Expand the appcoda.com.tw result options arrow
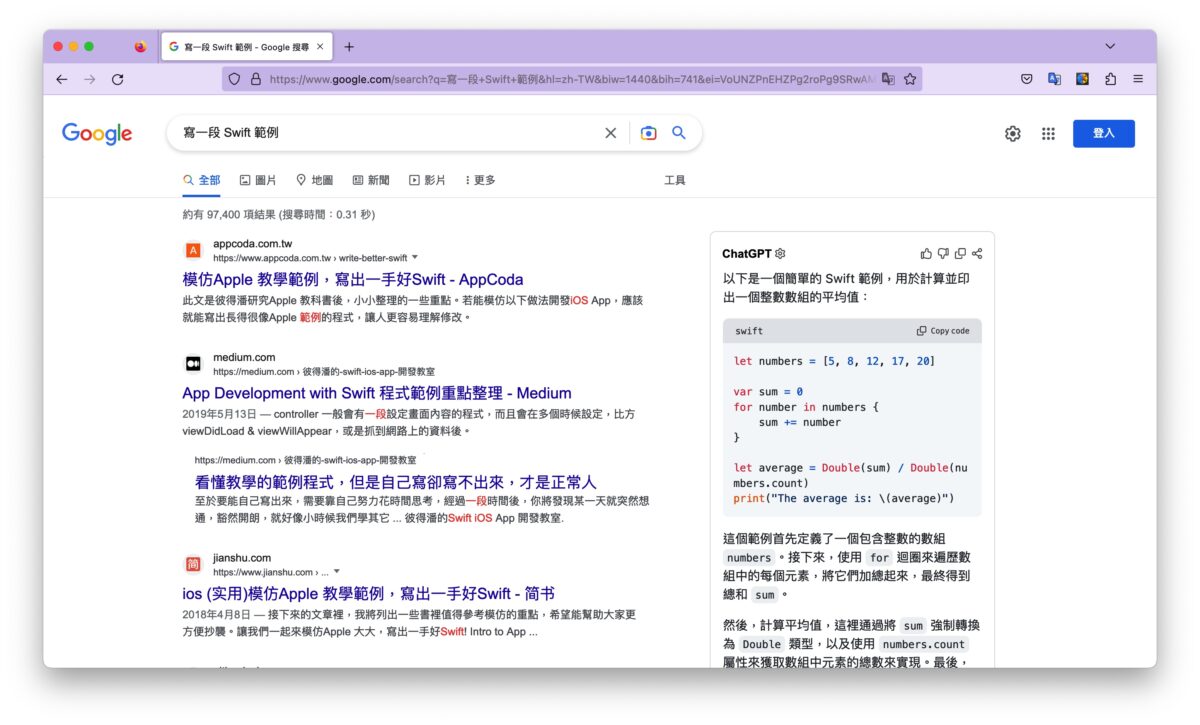 (415, 257)
